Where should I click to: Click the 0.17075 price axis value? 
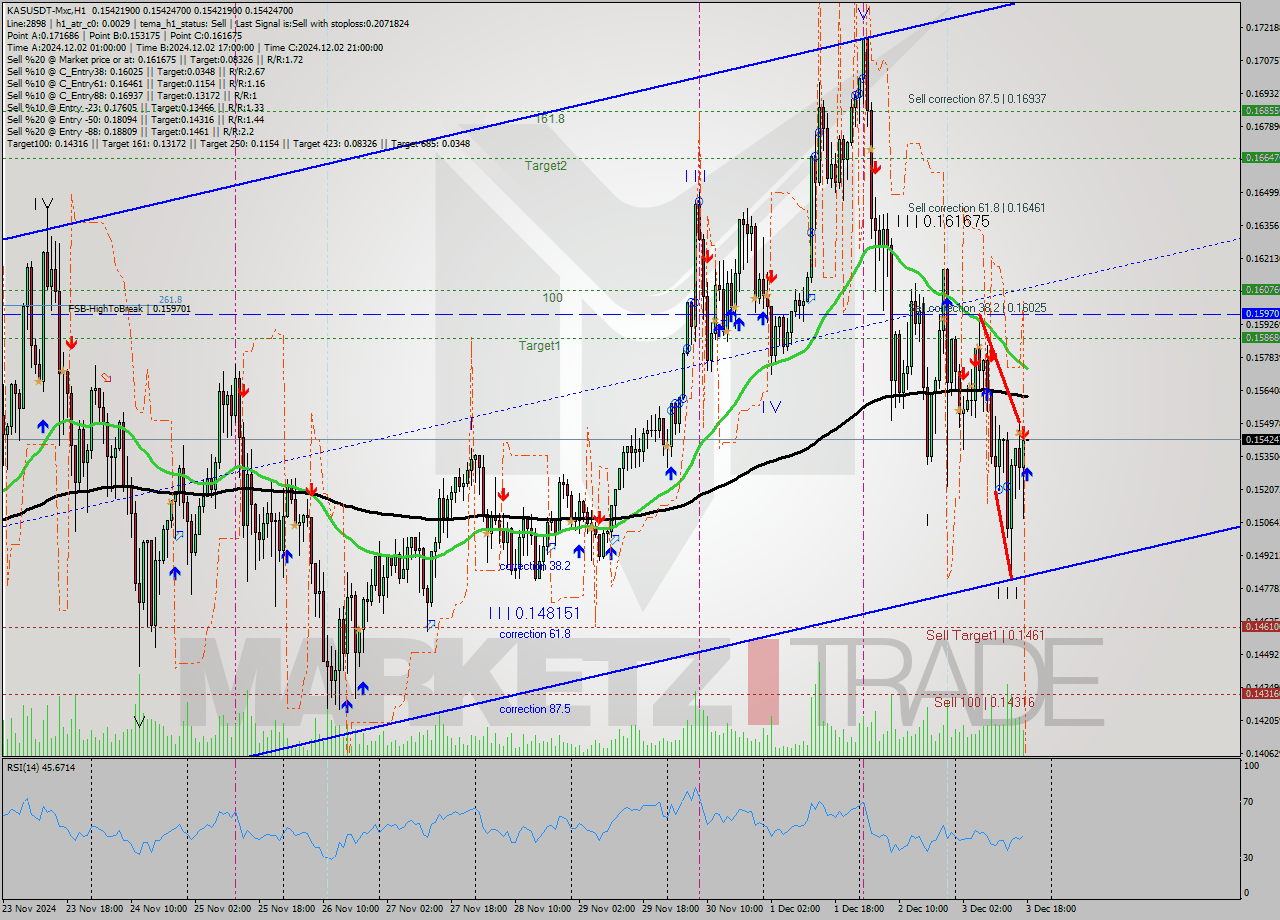pos(1262,60)
